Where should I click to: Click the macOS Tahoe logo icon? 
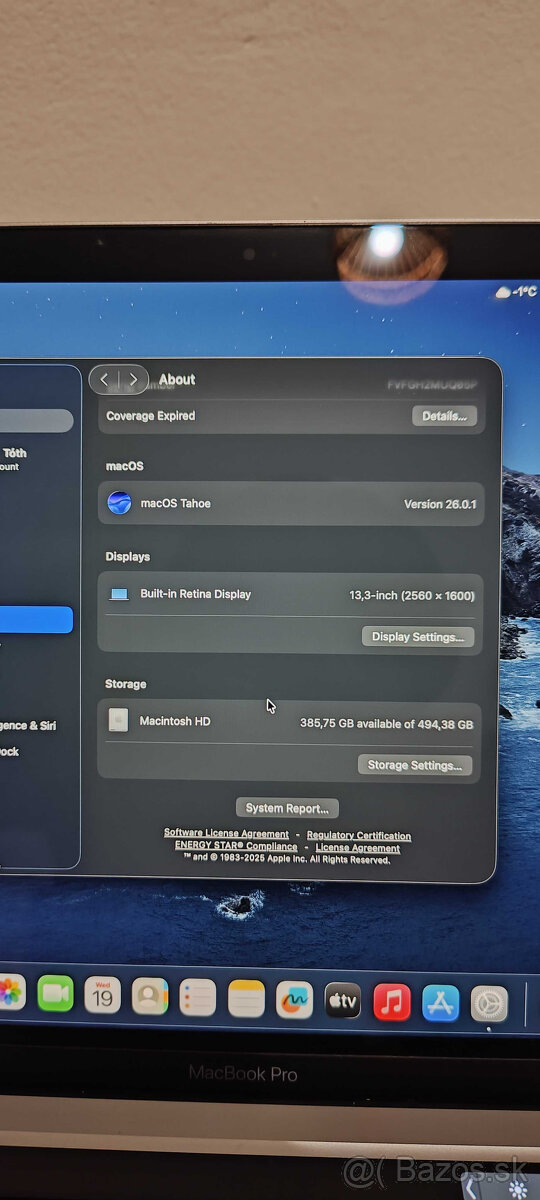point(119,503)
